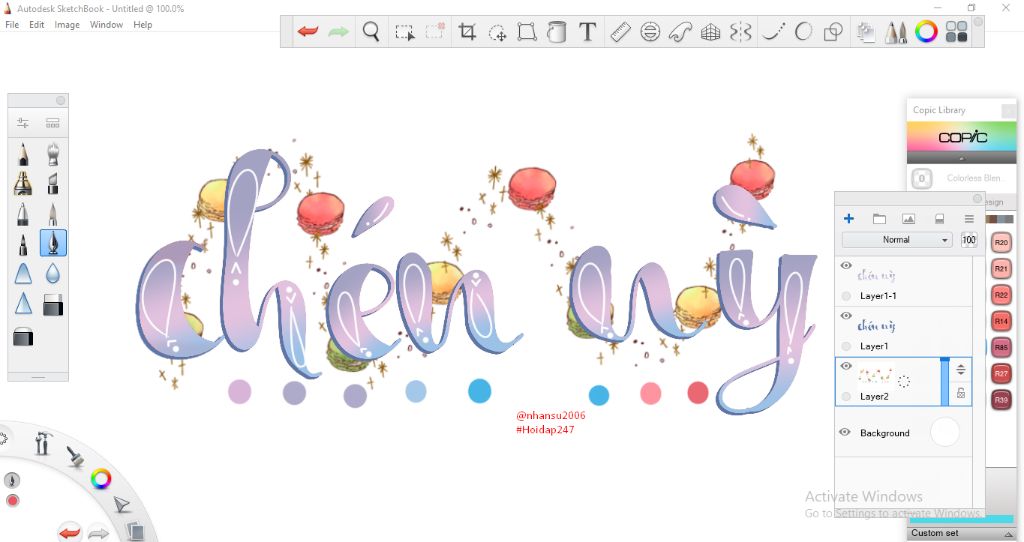Select the Distort transform tool
Image resolution: width=1024 pixels, height=542 pixels.
(x=526, y=32)
